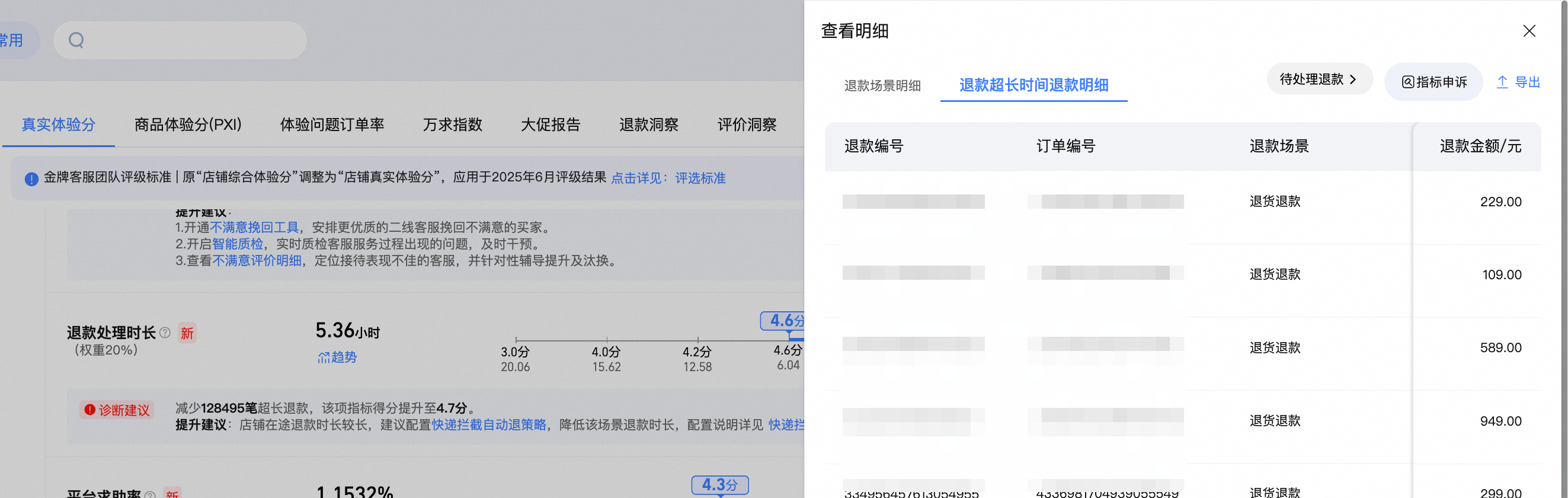Click the 查看明细 panel title
Viewport: 1568px width, 498px height.
[x=855, y=31]
